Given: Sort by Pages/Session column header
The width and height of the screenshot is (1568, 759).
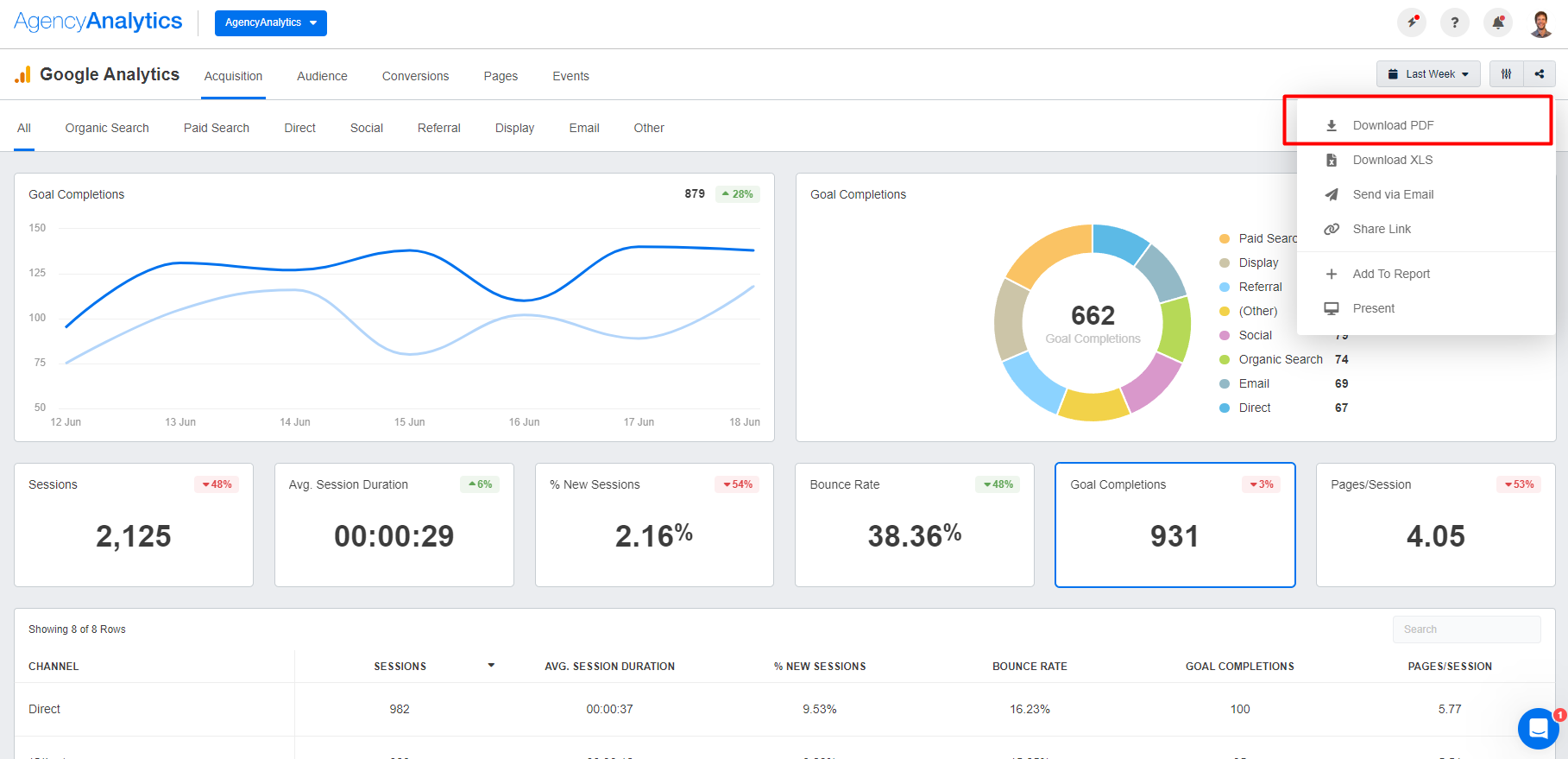Looking at the screenshot, I should (1450, 667).
